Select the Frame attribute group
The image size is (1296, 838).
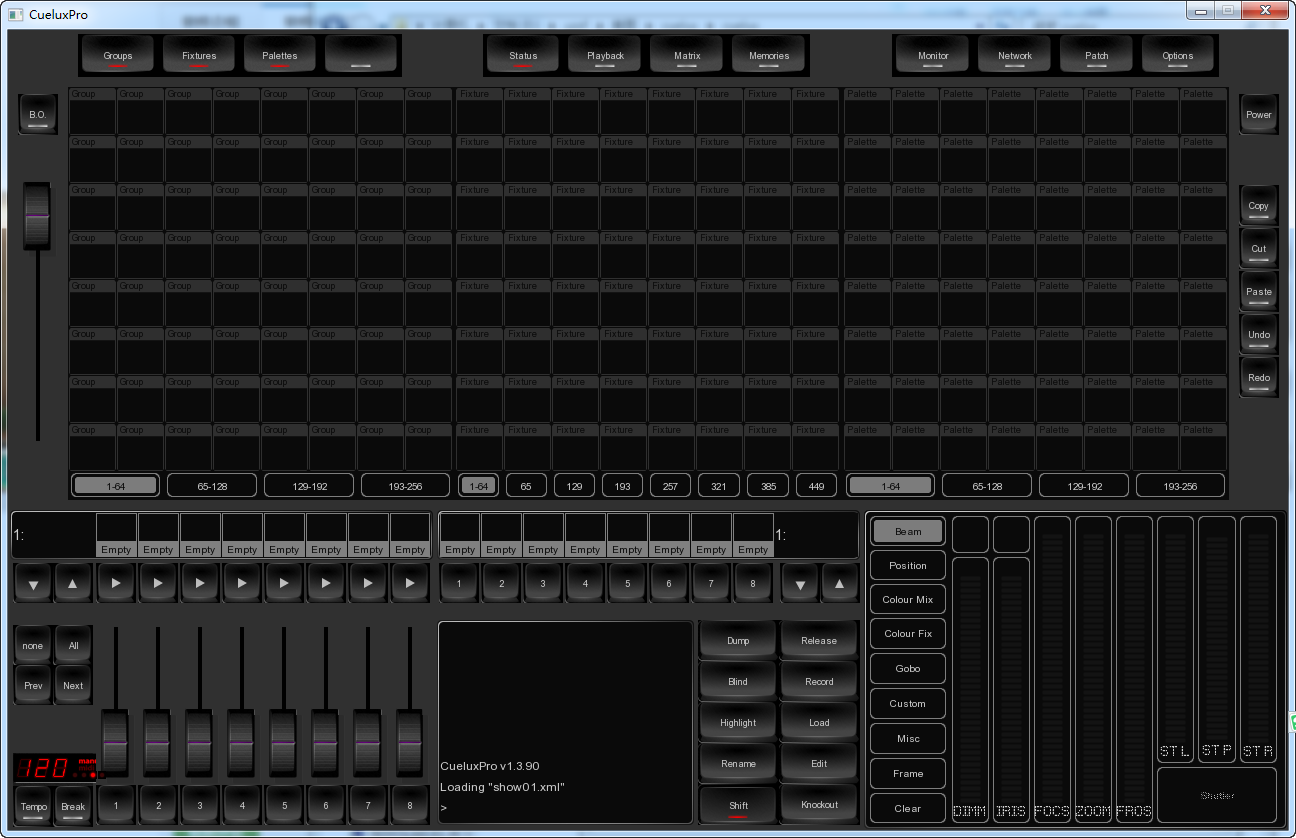click(x=908, y=773)
